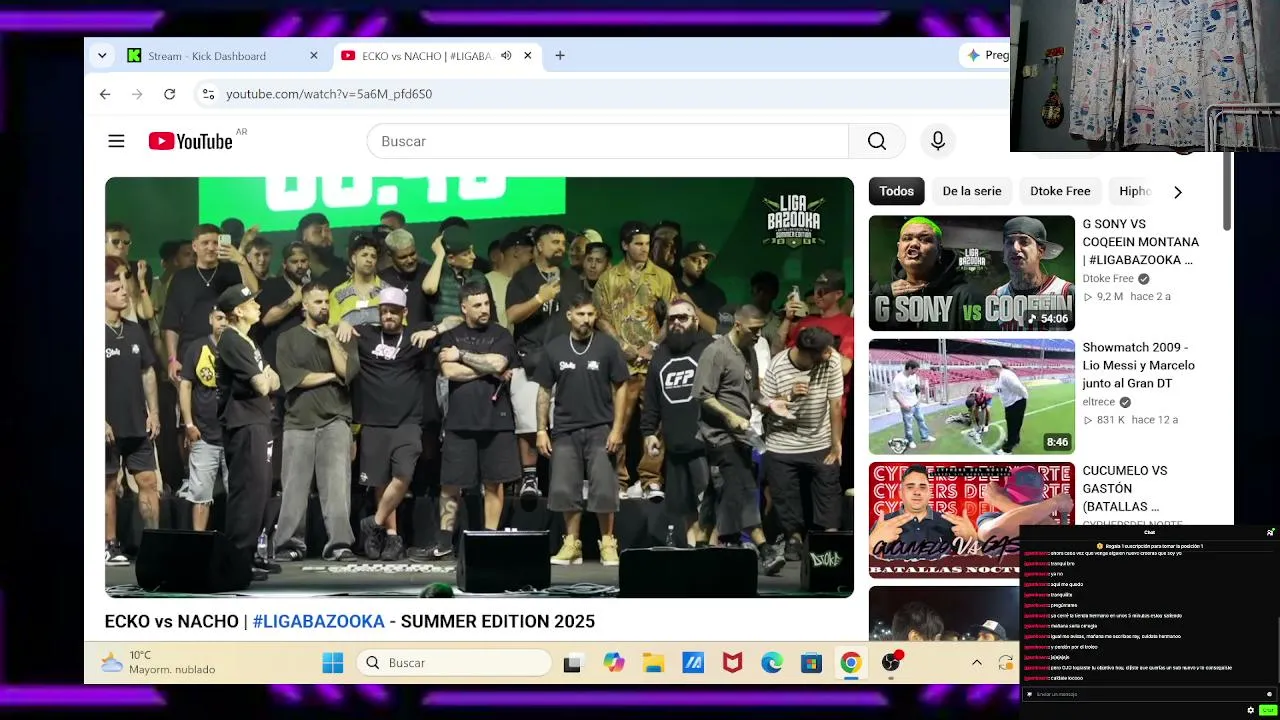Open McAfee from the taskbar
The height and width of the screenshot is (720, 1280).
[x=732, y=663]
